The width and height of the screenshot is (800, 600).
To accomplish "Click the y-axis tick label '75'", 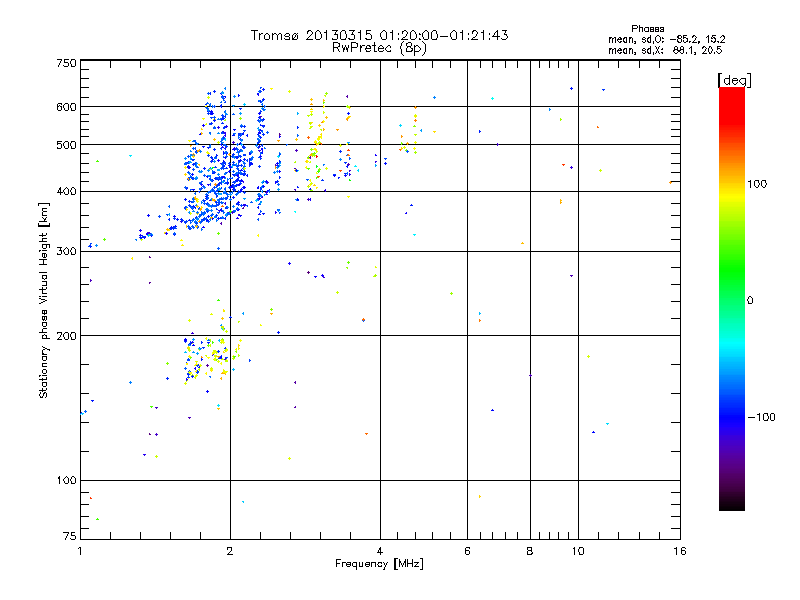I will pos(70,536).
